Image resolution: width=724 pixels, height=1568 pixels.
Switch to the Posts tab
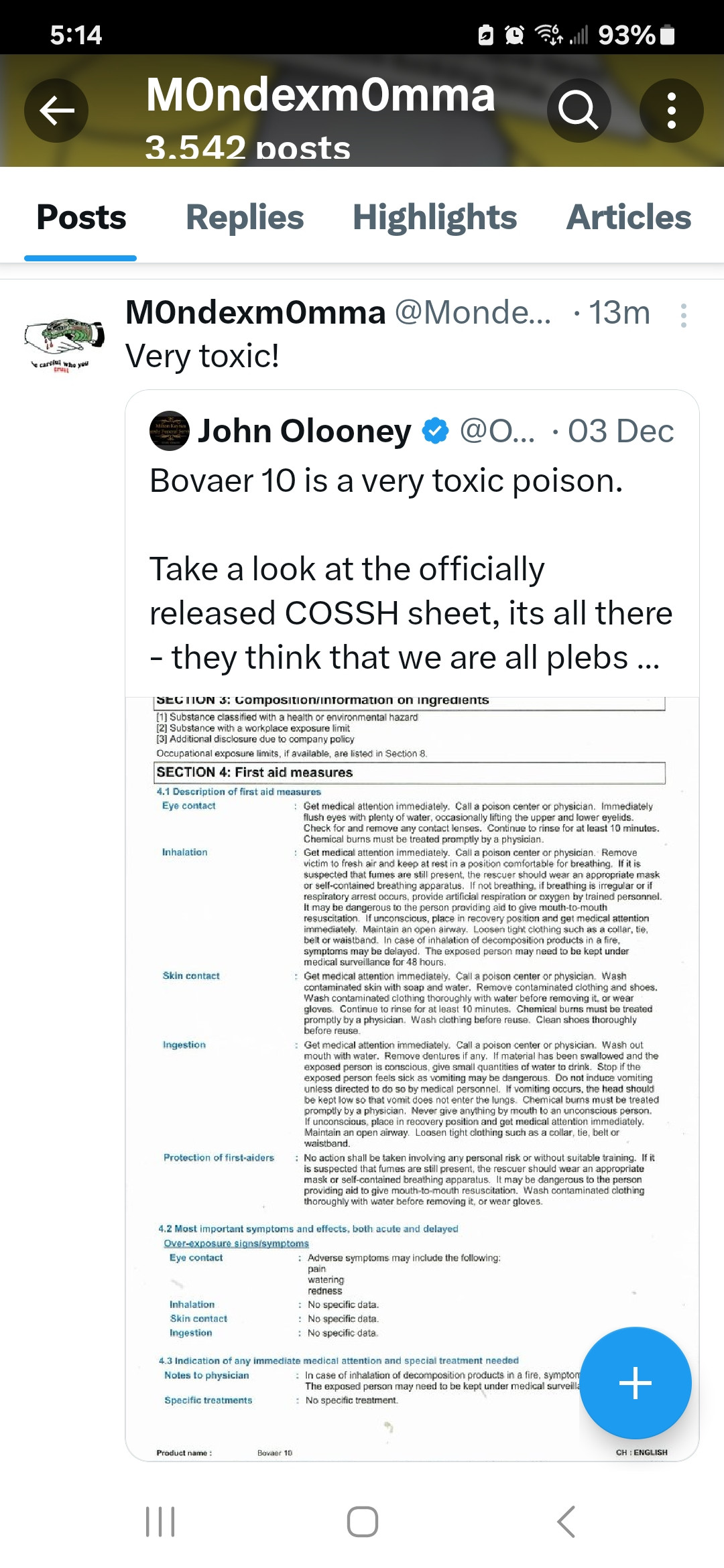pos(81,218)
